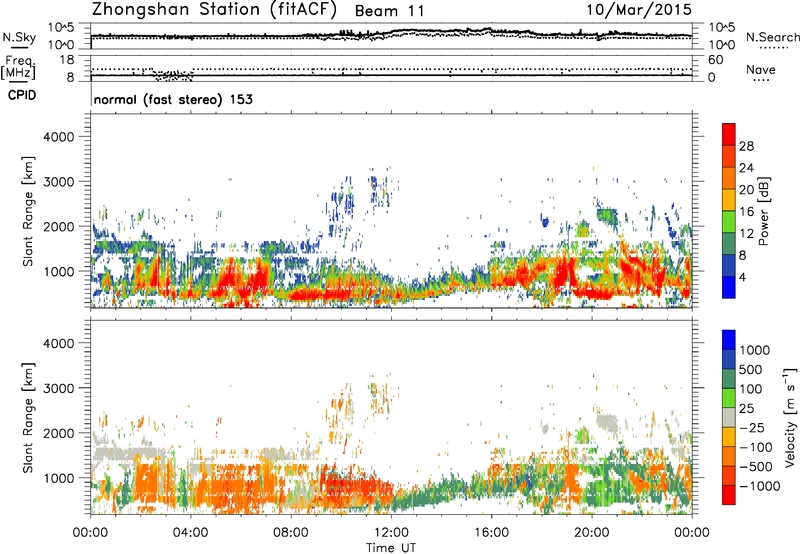800x554 pixels.
Task: Click the date 10/Mar/2015
Action: (639, 10)
